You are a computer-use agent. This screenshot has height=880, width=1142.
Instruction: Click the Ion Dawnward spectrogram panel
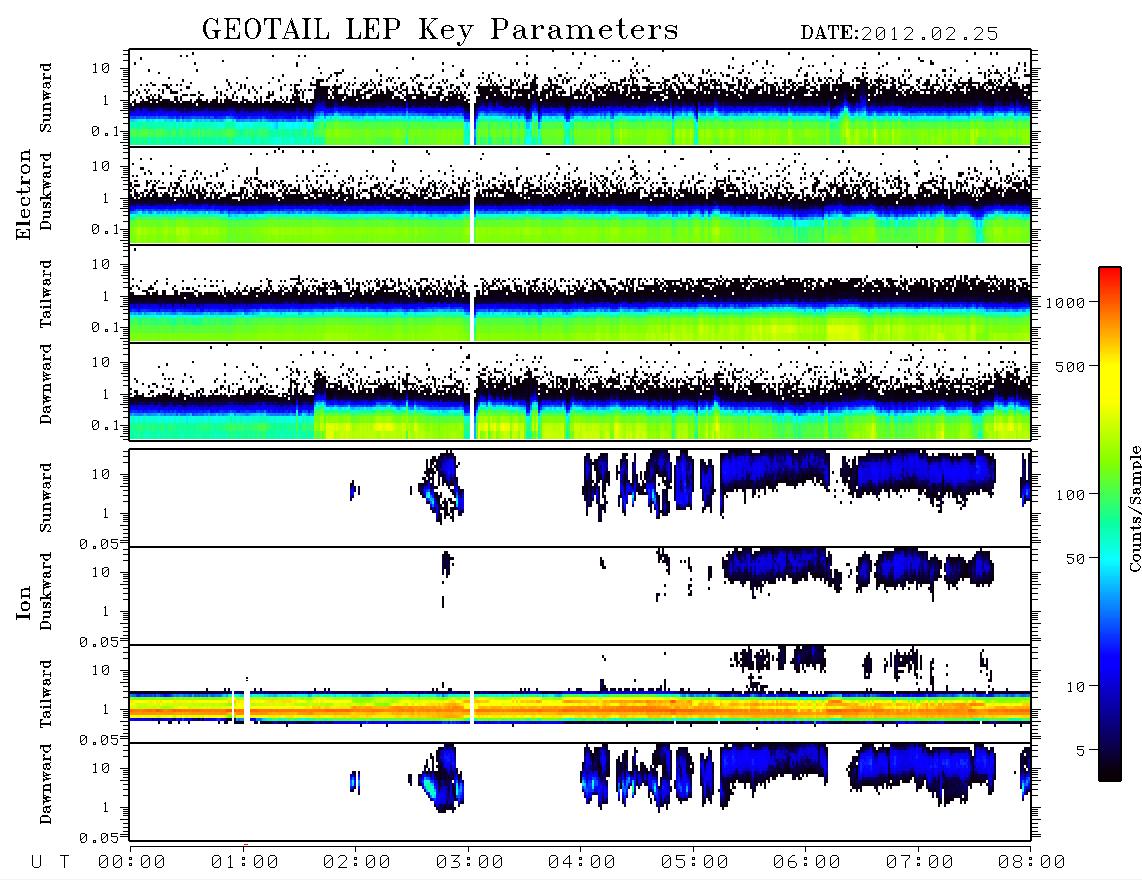(580, 792)
